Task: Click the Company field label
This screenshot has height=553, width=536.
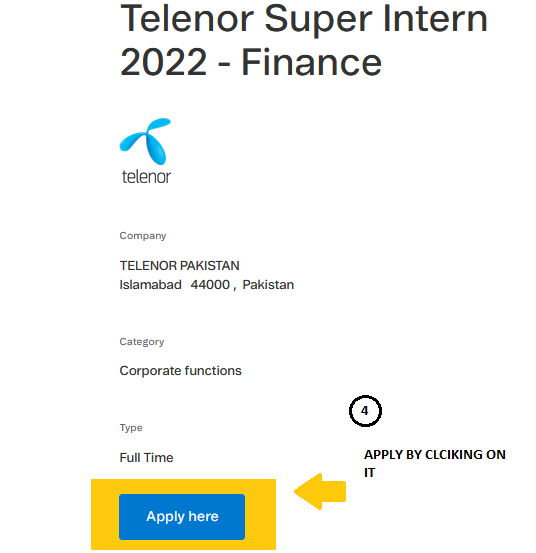Action: (x=143, y=236)
